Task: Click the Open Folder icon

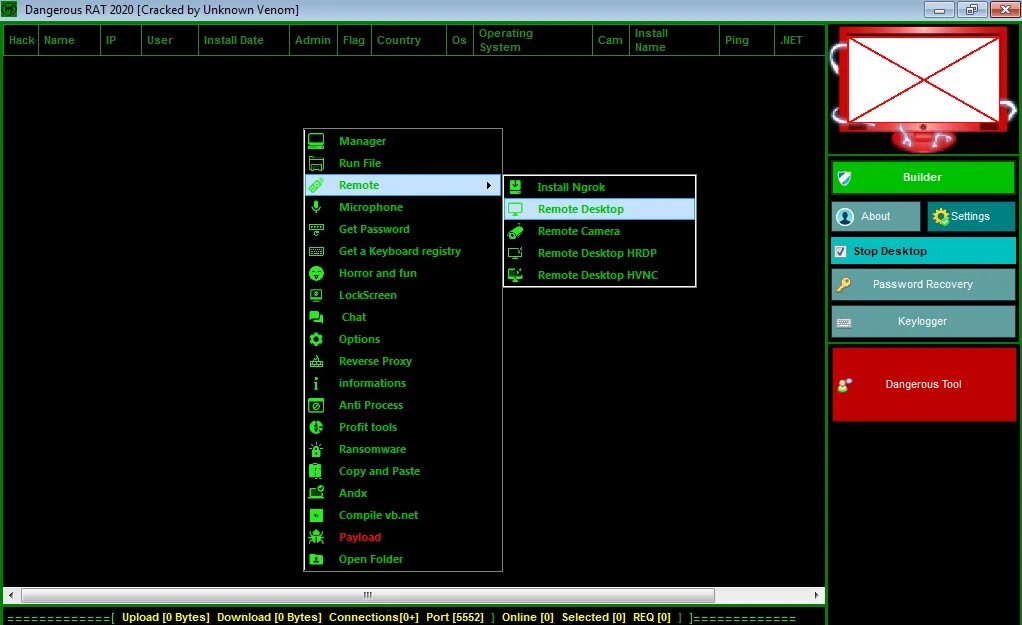Action: pos(316,559)
